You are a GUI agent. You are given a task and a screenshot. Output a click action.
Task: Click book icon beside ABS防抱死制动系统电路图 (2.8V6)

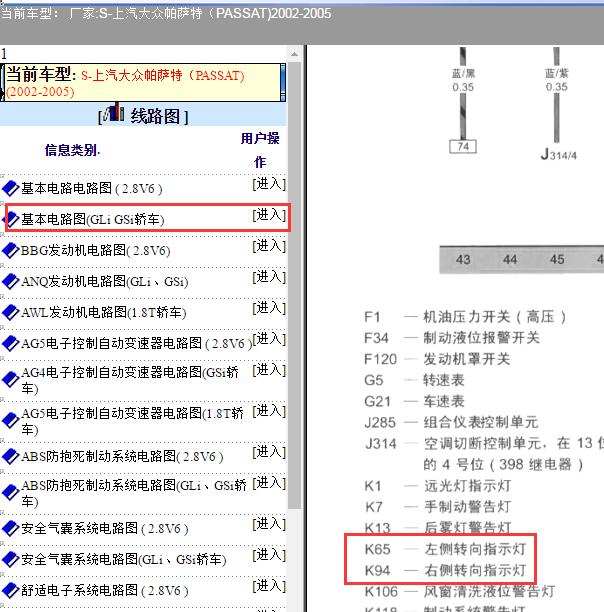coord(11,456)
